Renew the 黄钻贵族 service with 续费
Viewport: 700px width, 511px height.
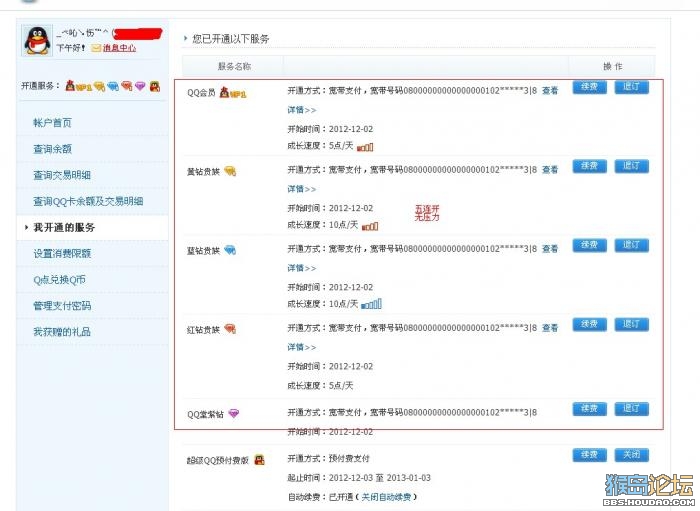coord(589,166)
